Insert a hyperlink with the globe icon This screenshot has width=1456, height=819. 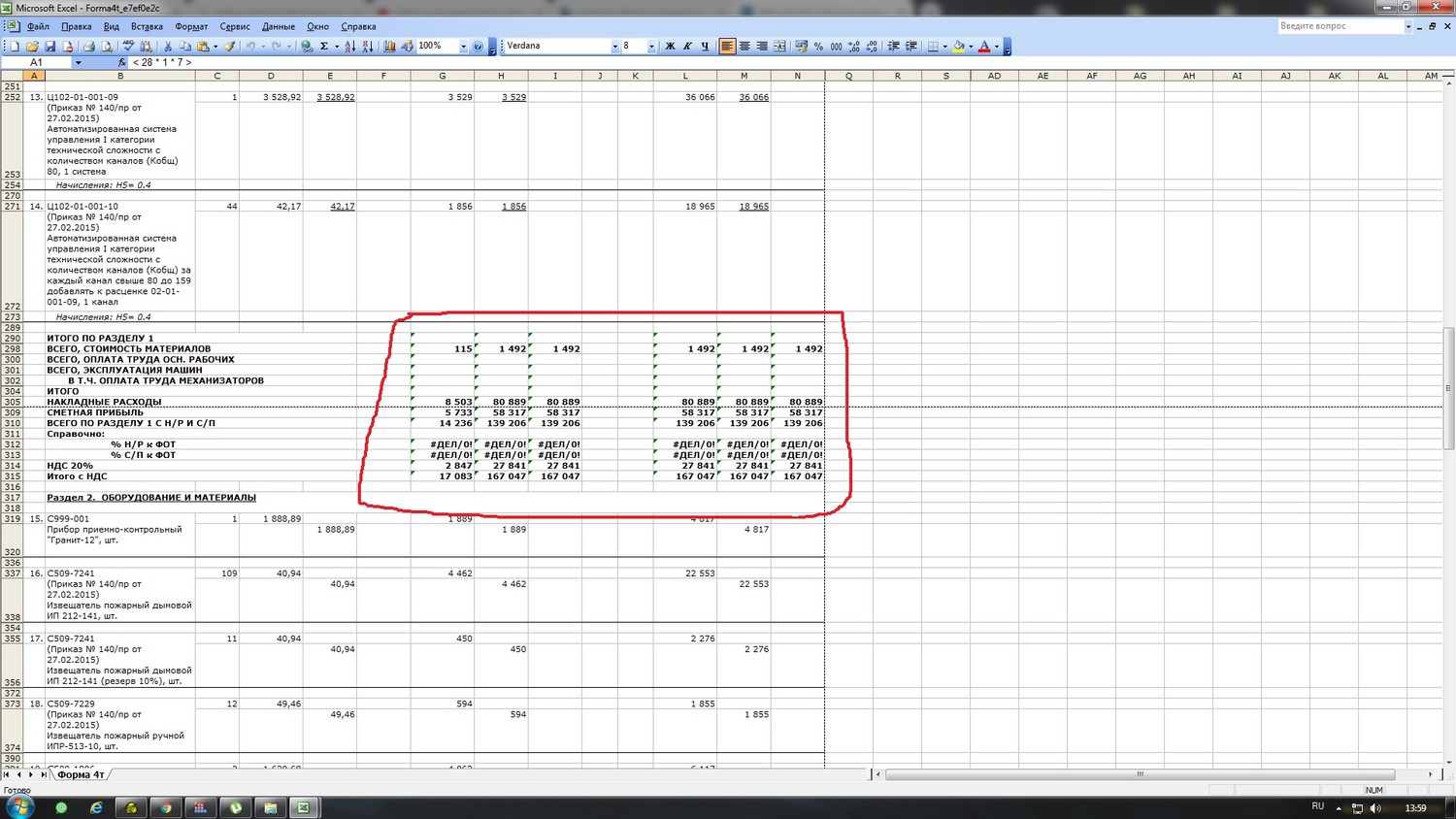[x=307, y=46]
